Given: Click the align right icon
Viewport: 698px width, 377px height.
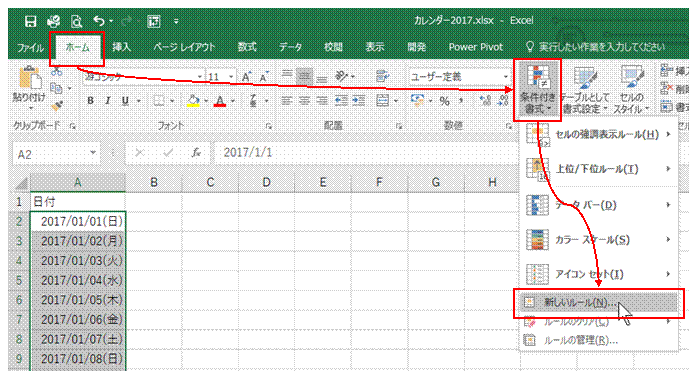Looking at the screenshot, I should tap(321, 101).
